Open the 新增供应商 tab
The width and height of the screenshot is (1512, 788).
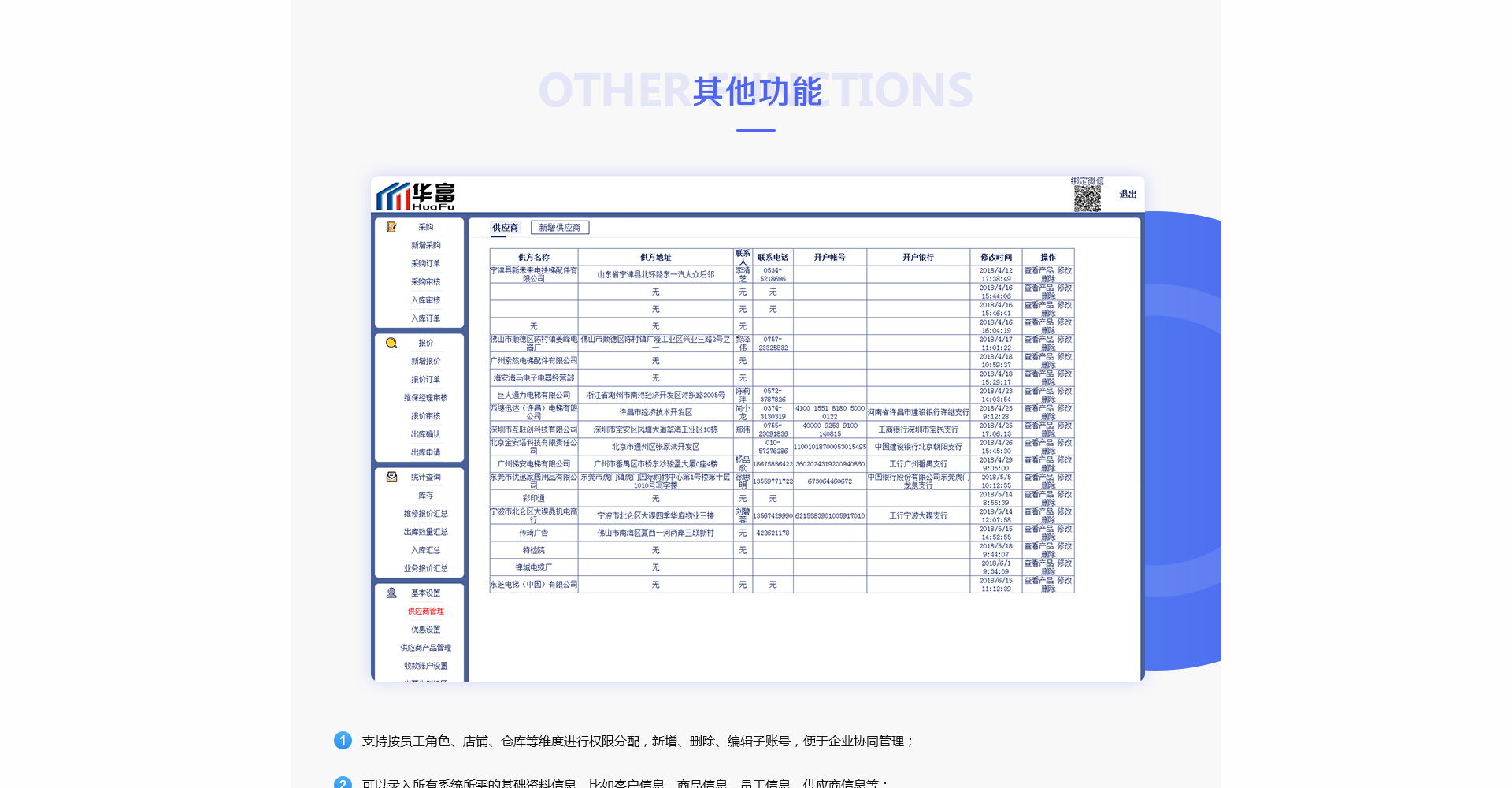click(559, 228)
